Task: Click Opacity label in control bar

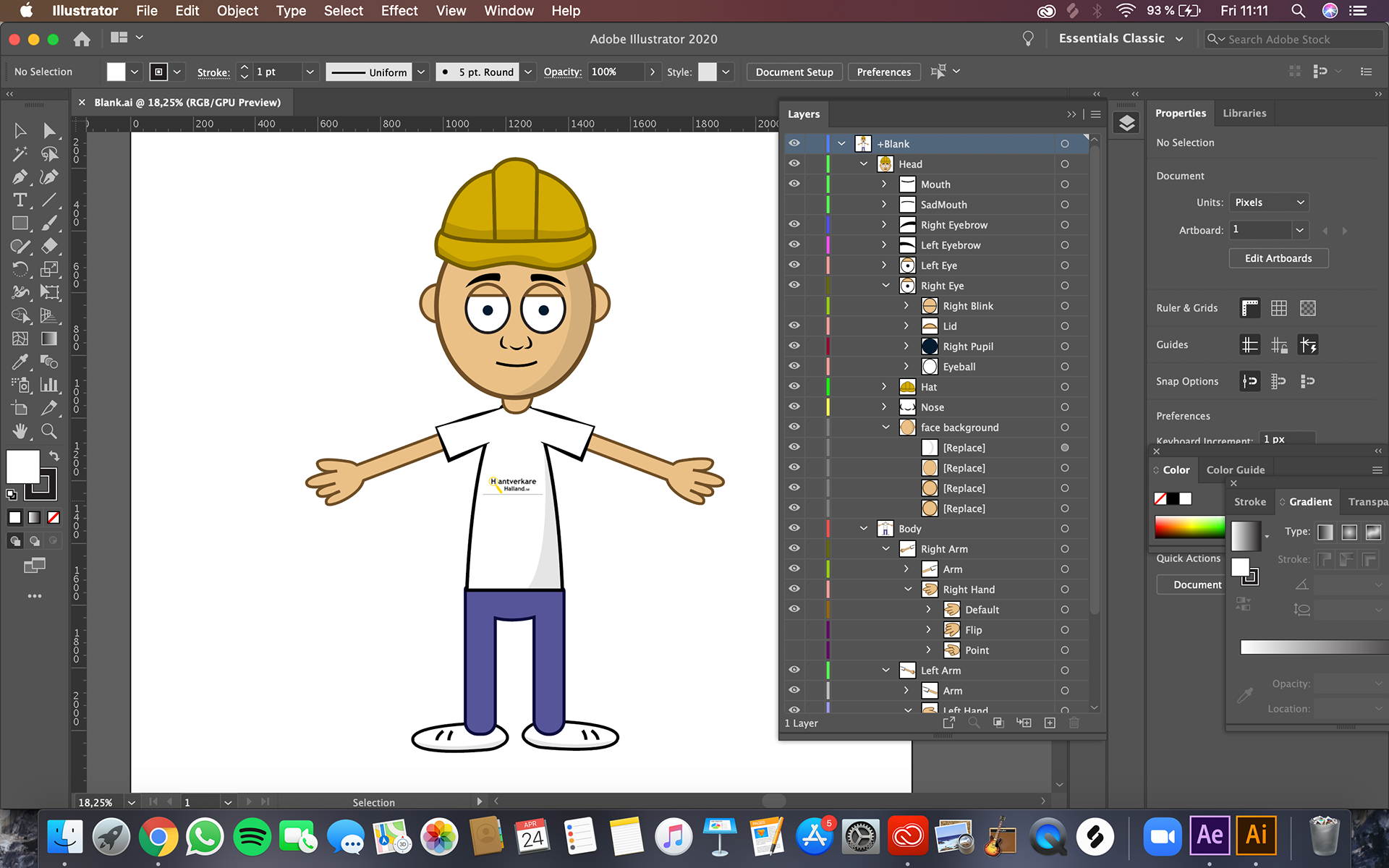Action: pyautogui.click(x=562, y=72)
